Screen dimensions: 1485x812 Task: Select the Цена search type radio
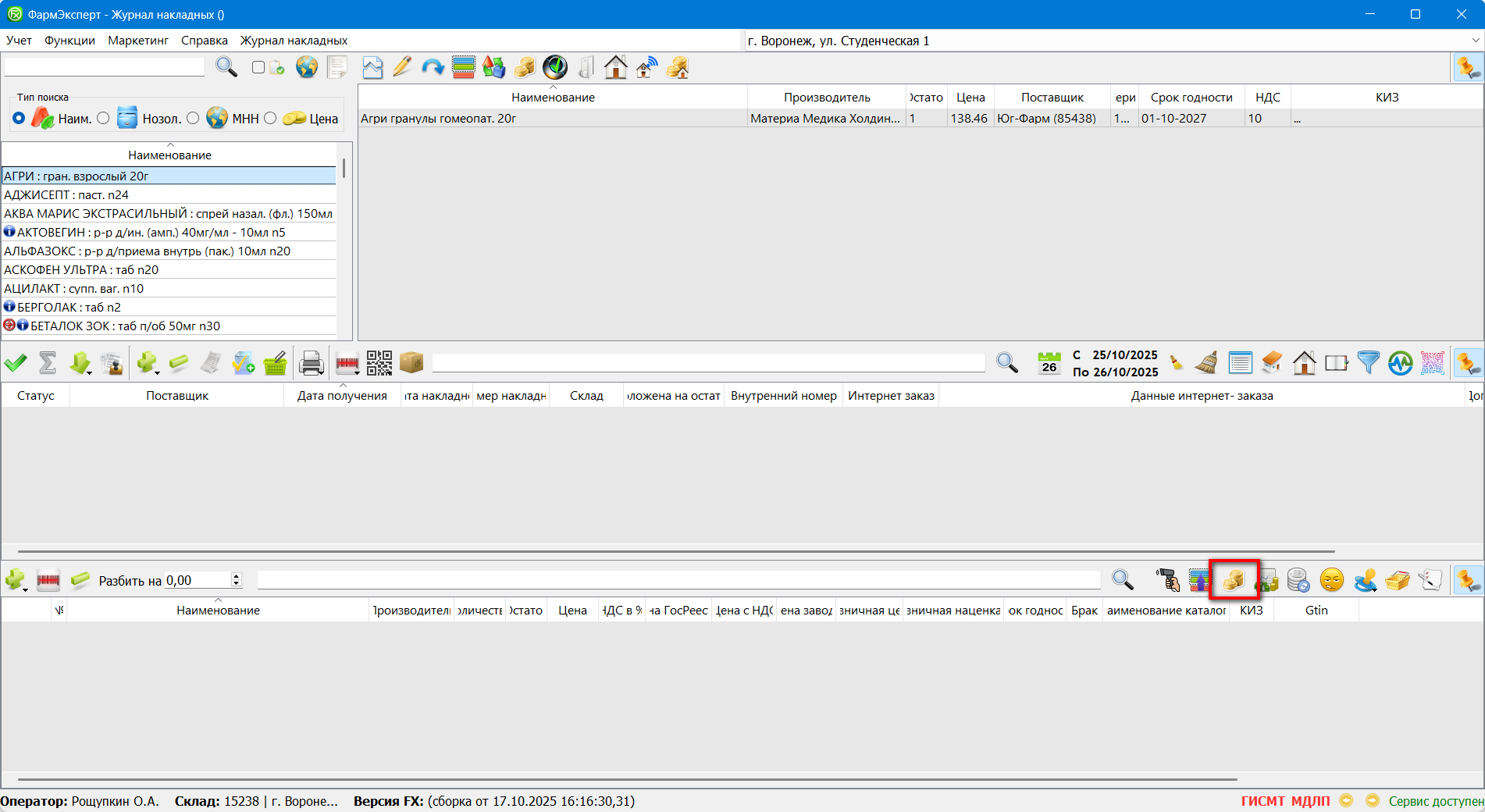(x=270, y=118)
